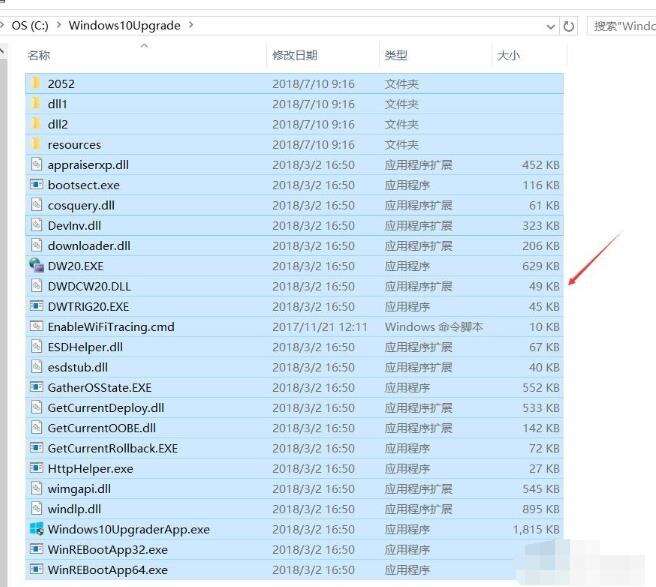Image resolution: width=656 pixels, height=587 pixels.
Task: Click the dll2 folder icon
Action: click(x=36, y=123)
